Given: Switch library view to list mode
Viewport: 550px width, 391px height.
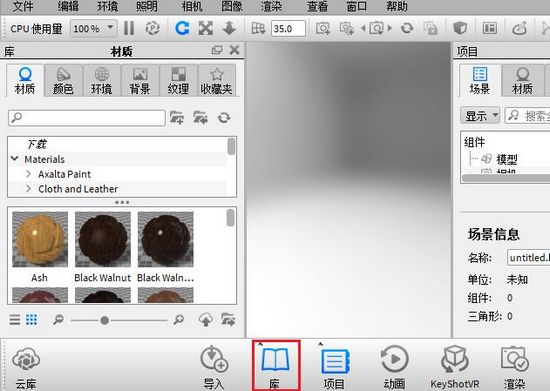Looking at the screenshot, I should click(15, 319).
